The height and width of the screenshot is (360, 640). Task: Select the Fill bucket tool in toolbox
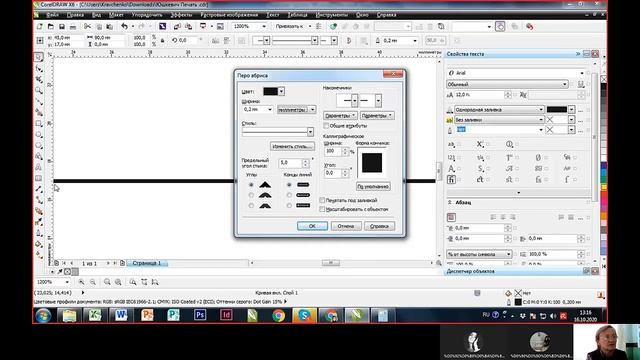point(39,244)
